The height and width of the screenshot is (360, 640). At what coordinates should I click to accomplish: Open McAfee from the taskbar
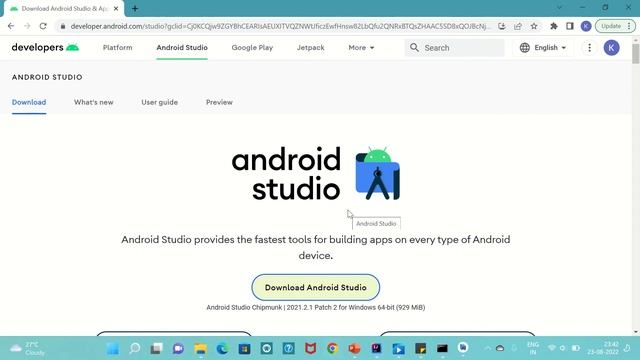click(x=311, y=349)
